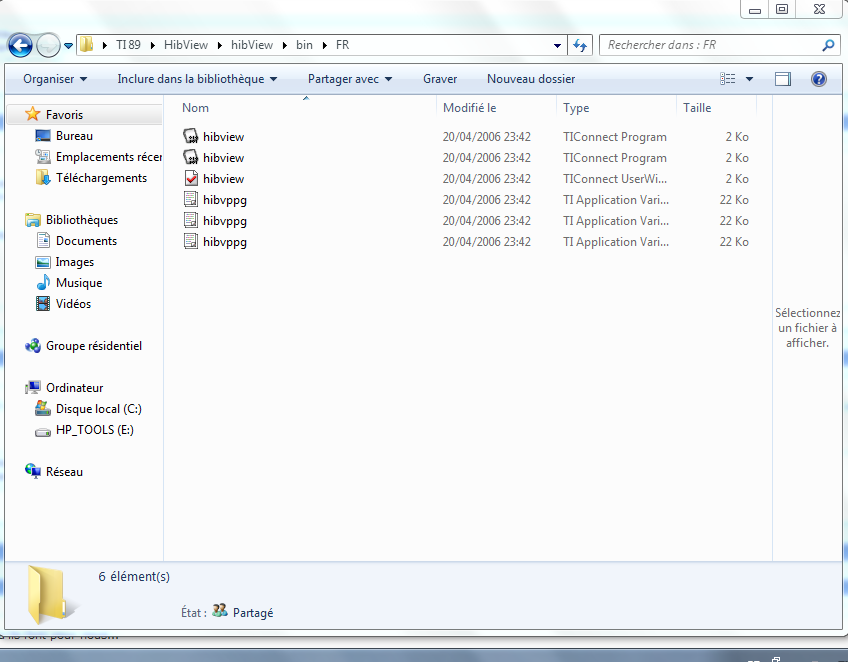The width and height of the screenshot is (848, 662).
Task: Open the Help question mark icon
Action: (x=818, y=79)
